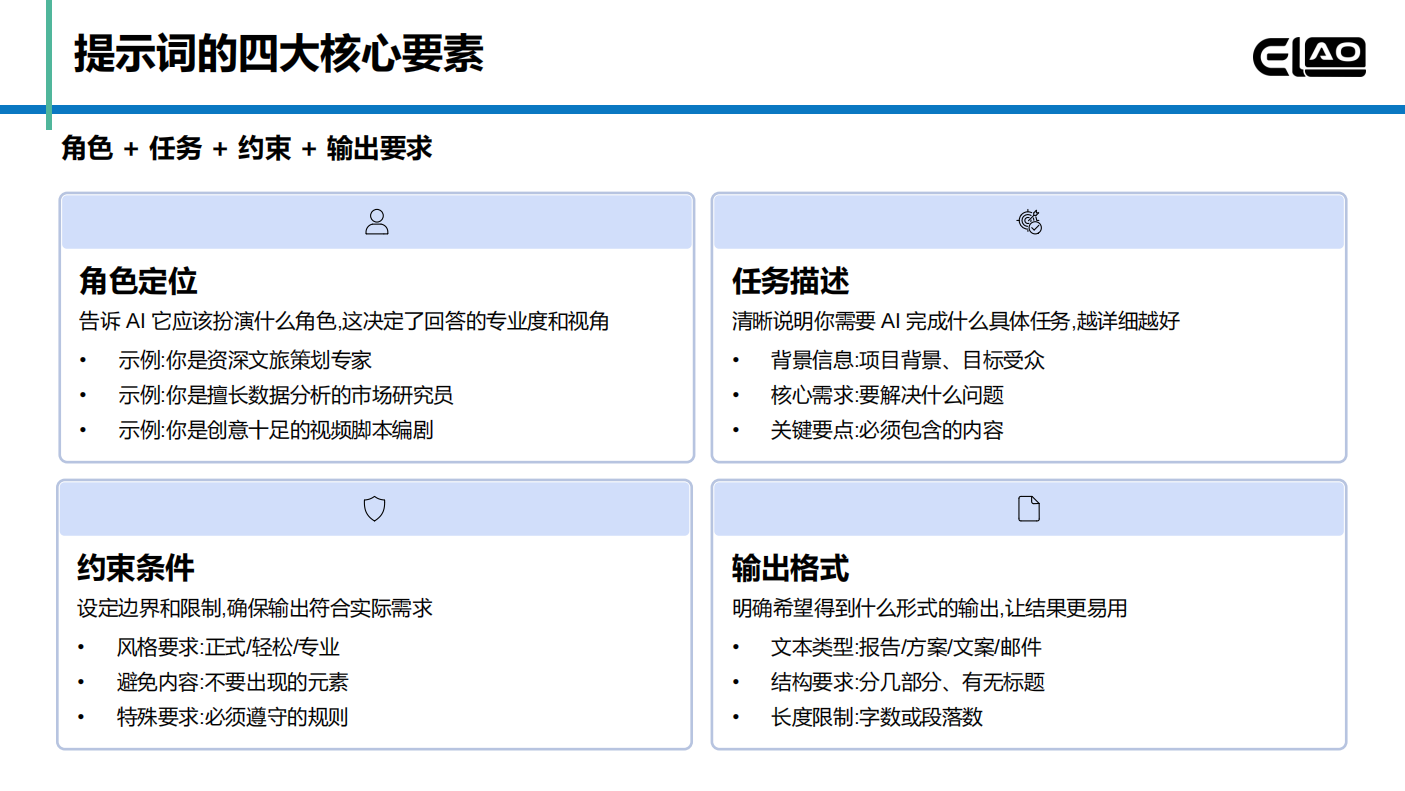This screenshot has width=1405, height=791.
Task: Click the document icon above 输出格式
Action: tap(1028, 509)
